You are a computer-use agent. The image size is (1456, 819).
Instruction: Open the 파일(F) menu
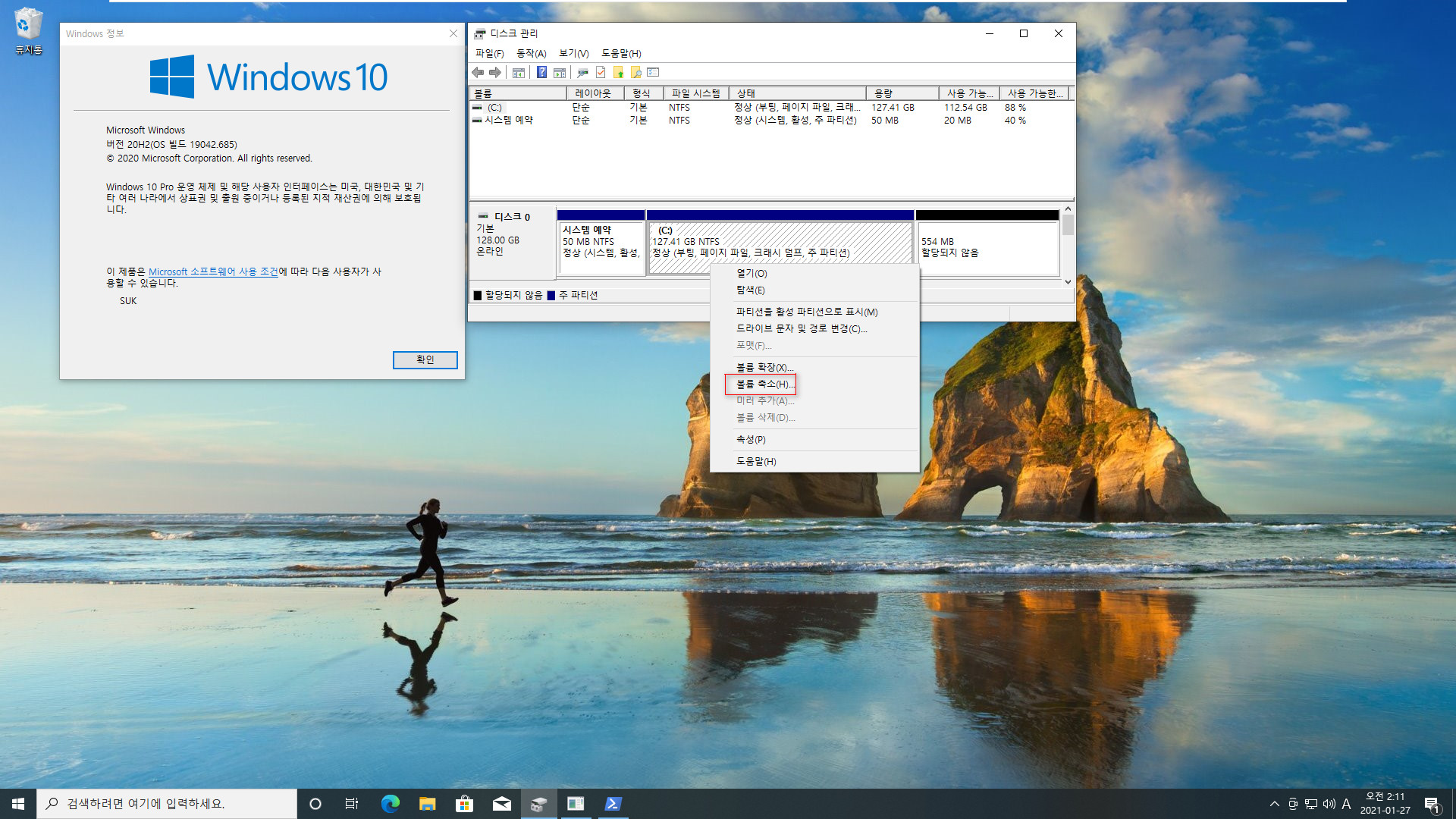pyautogui.click(x=489, y=53)
